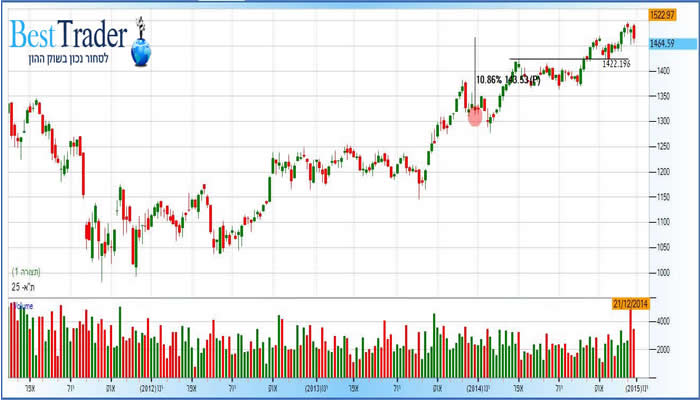
Task: Select the vertical measurement line above pink circle
Action: tap(474, 70)
